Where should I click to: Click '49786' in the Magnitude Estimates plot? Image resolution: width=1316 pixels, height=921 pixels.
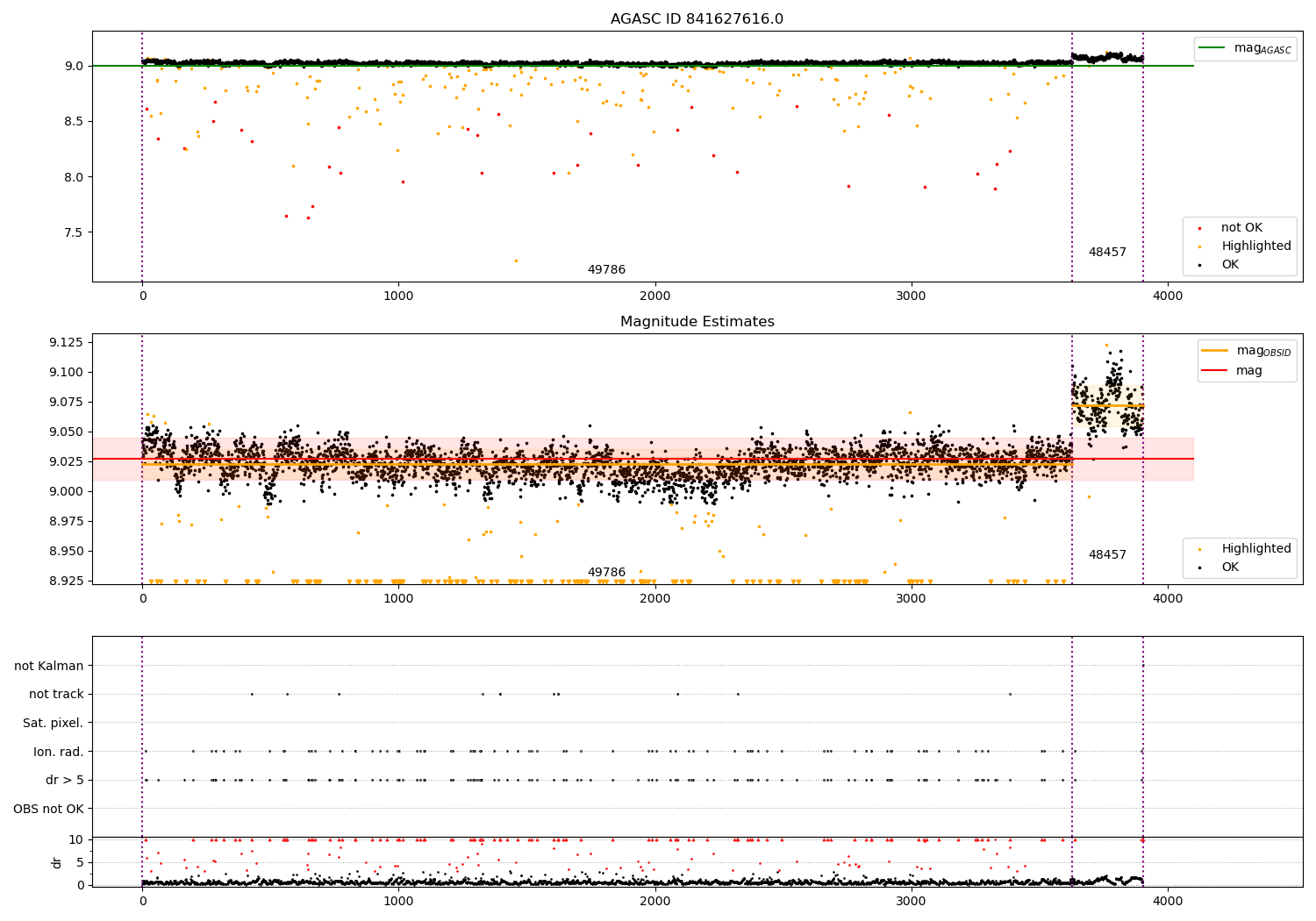click(606, 573)
